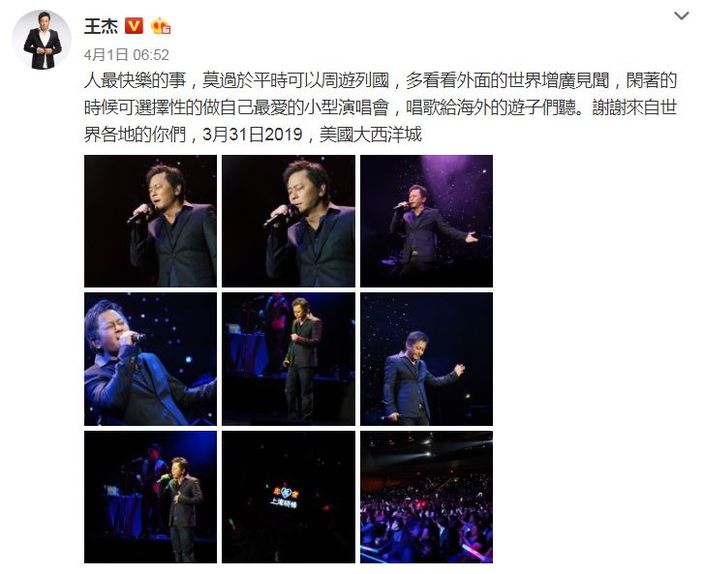View the glowing fan sign photo

tap(288, 497)
